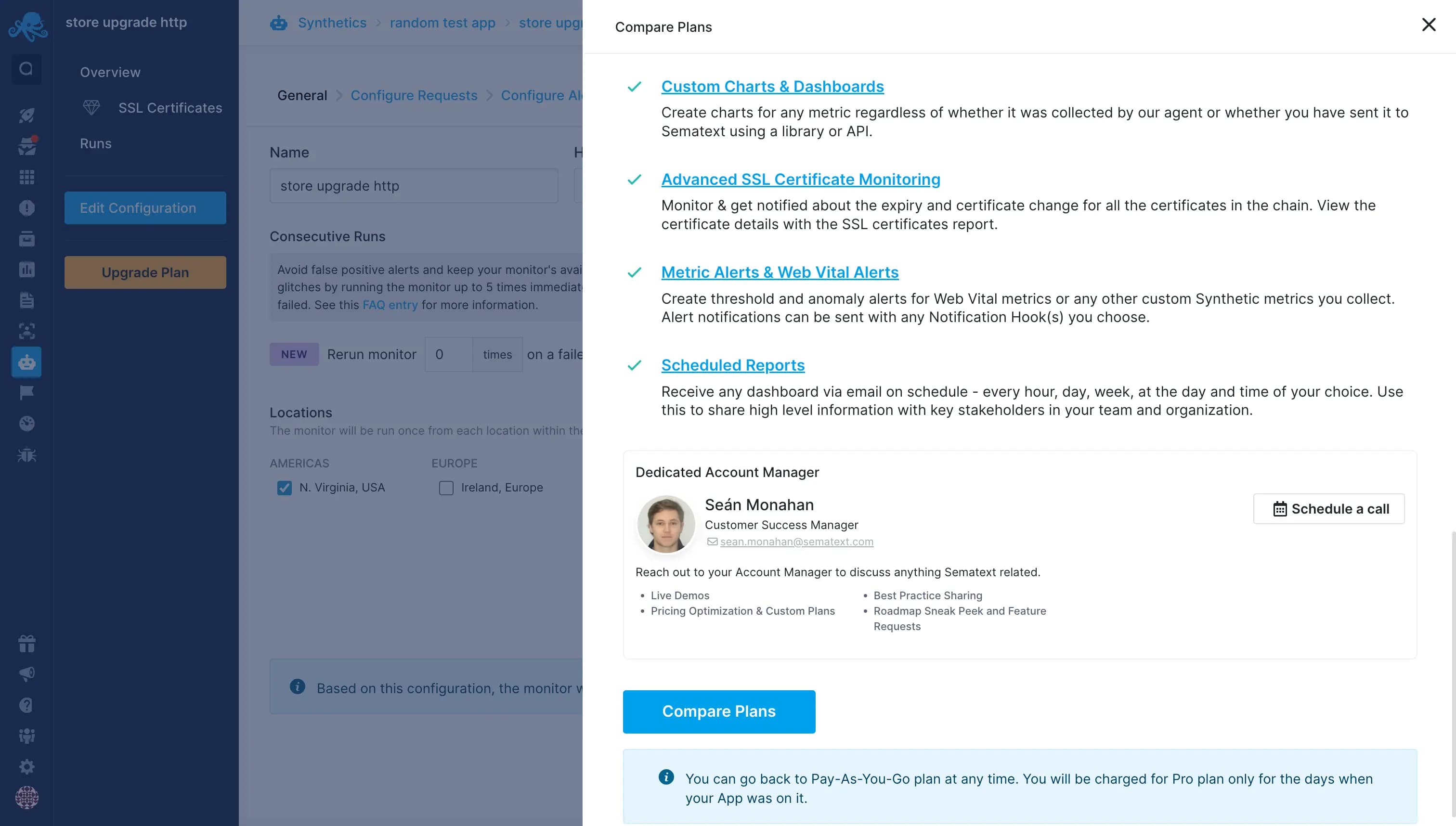Click the Synthetics navigation icon

[x=27, y=362]
